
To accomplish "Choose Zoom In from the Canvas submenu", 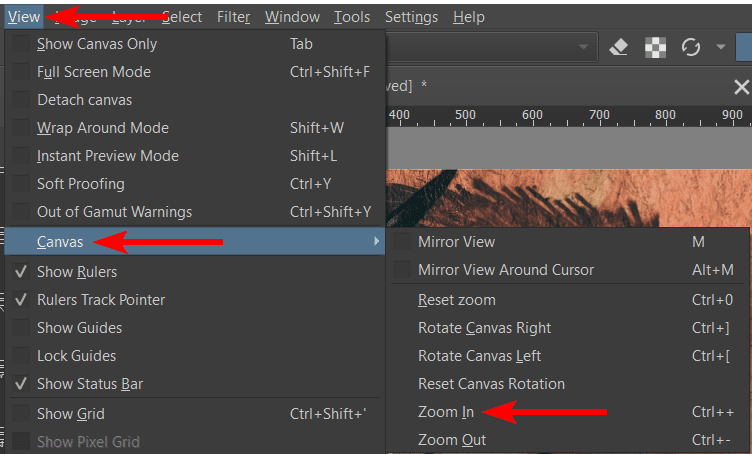I will pyautogui.click(x=446, y=412).
